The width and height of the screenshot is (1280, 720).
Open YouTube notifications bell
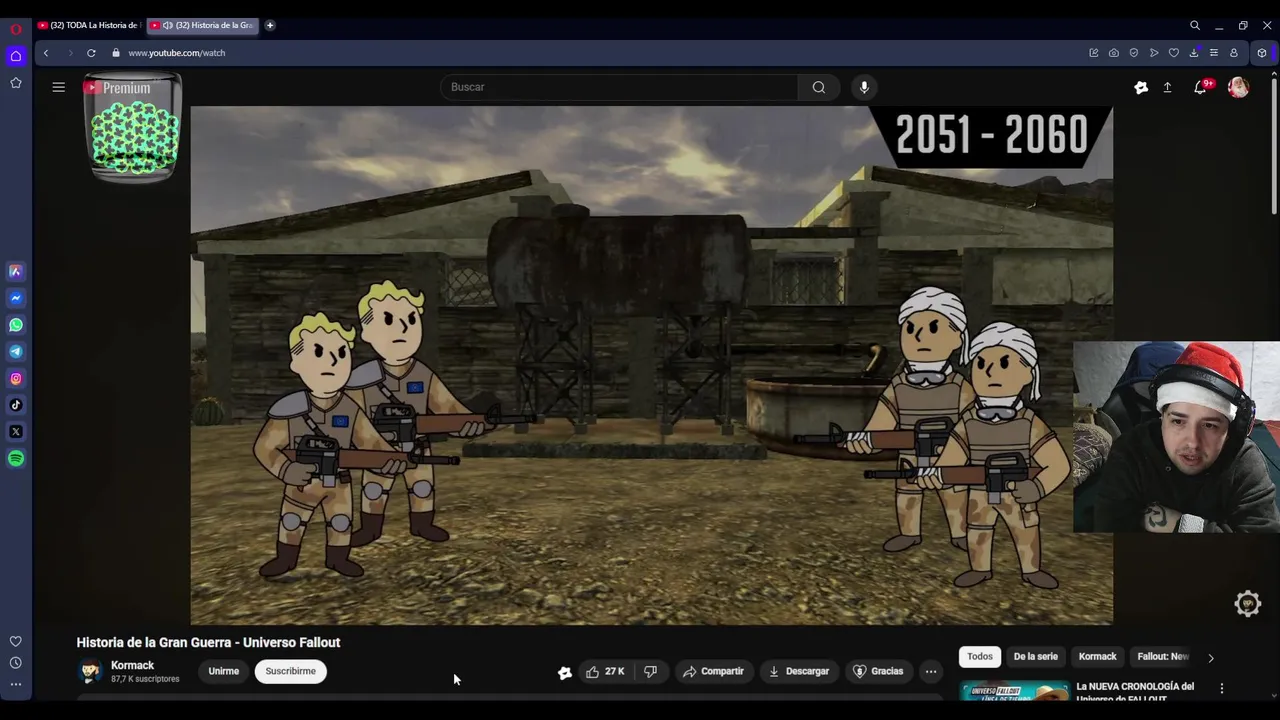tap(1200, 87)
